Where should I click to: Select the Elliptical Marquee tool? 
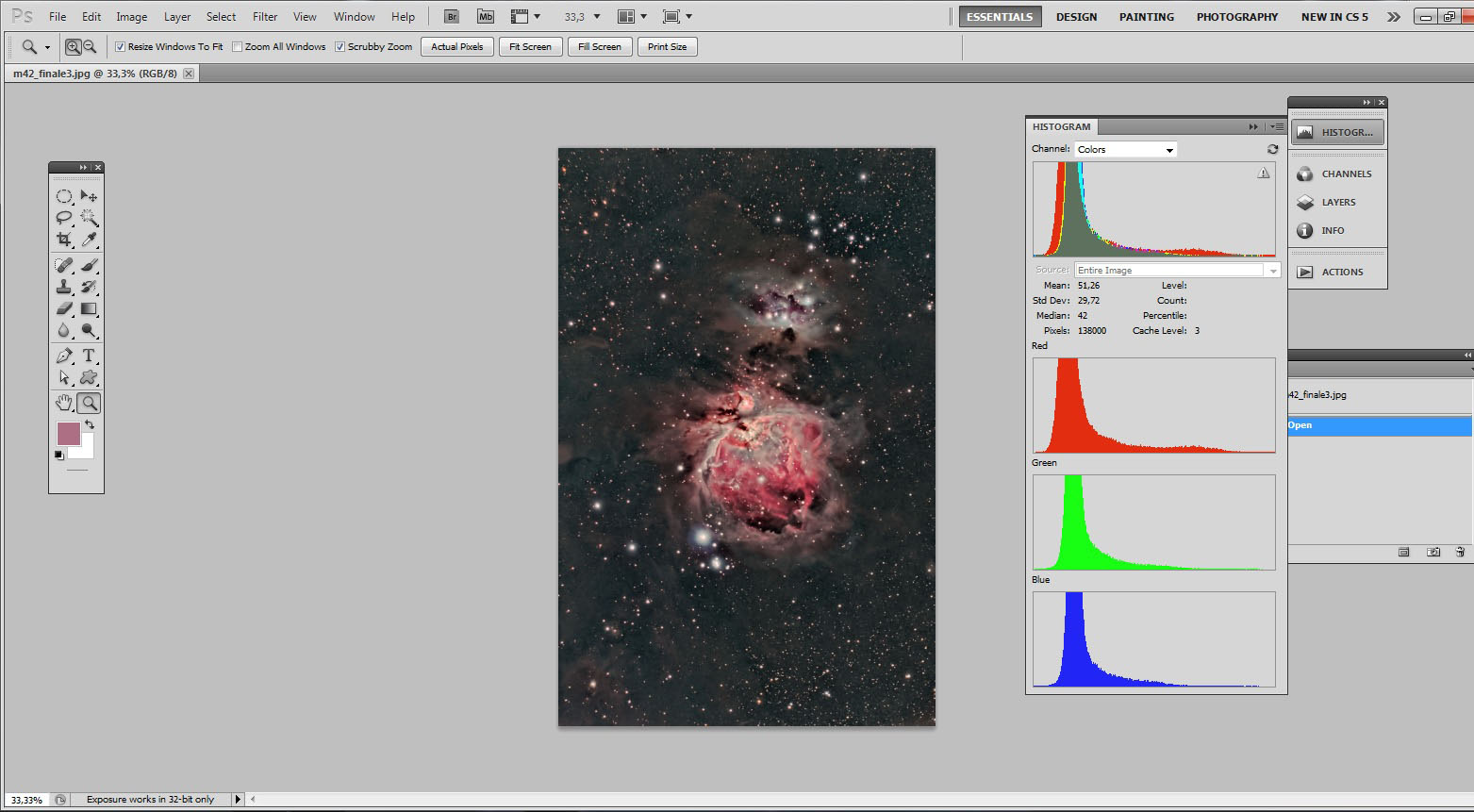point(64,196)
